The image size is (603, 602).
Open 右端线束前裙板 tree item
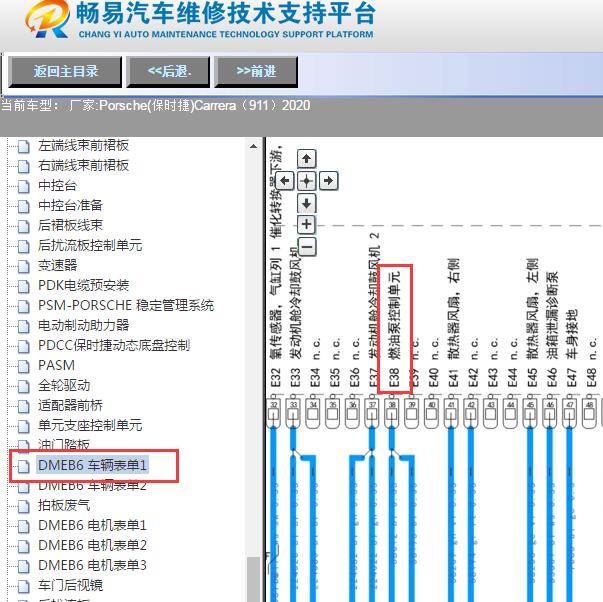coord(83,165)
